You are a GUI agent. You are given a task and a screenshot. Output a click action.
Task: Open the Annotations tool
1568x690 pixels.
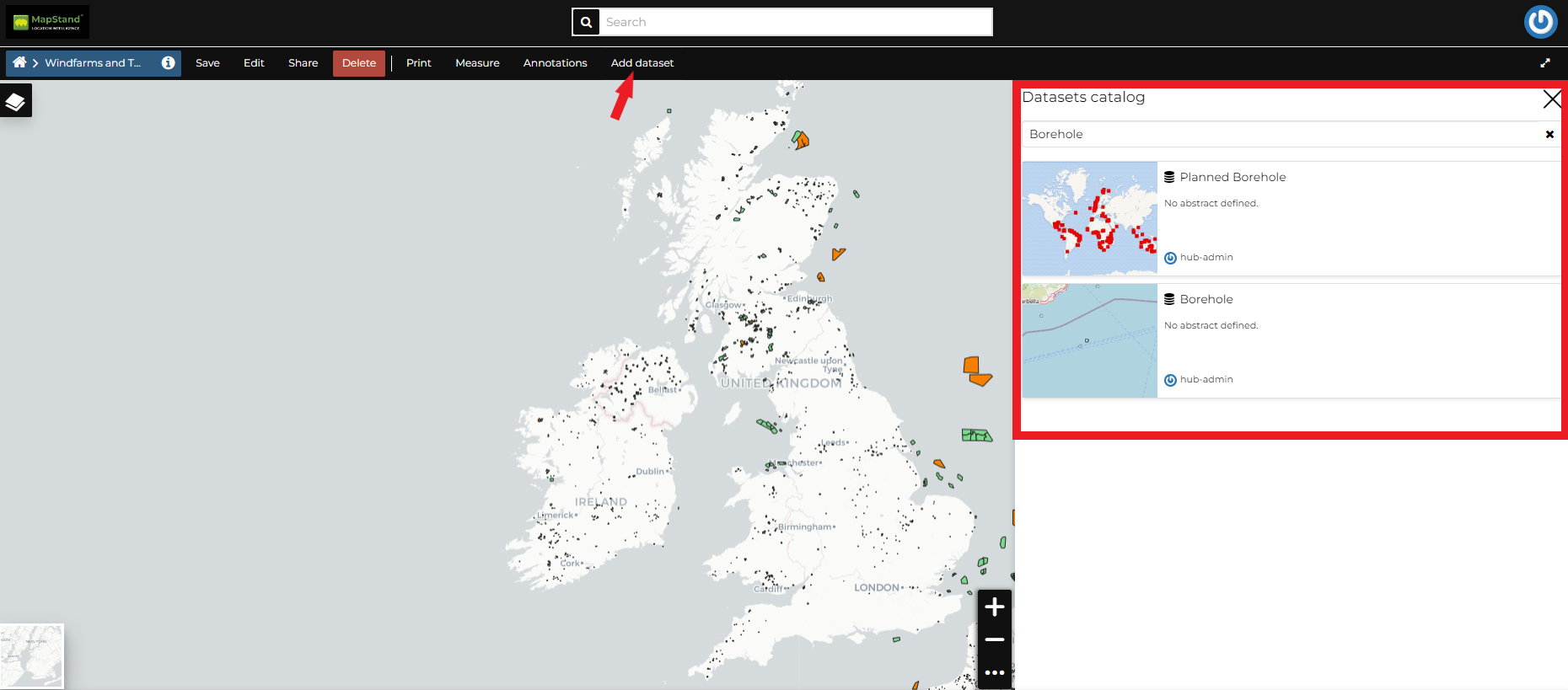coord(555,63)
